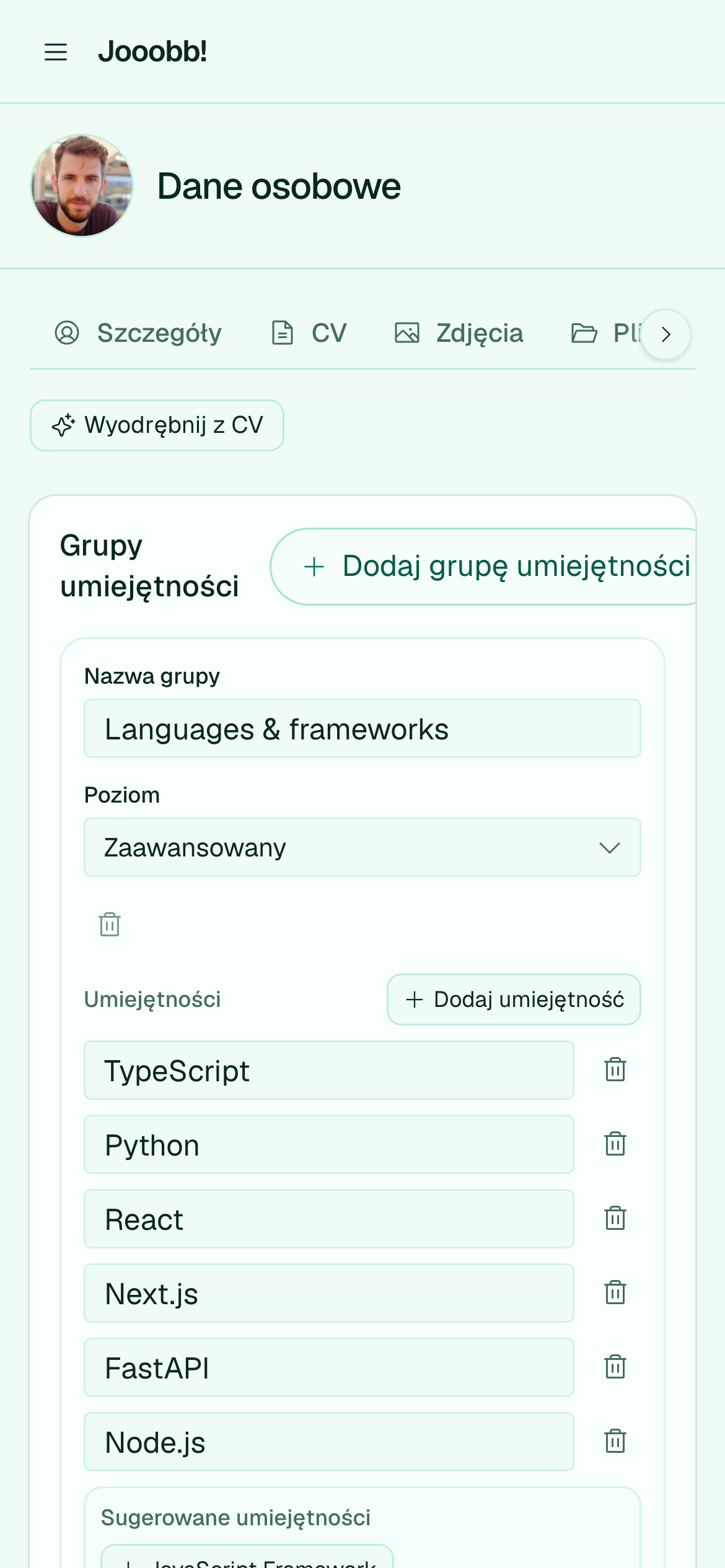Delete the Node.js skill
Image resolution: width=725 pixels, height=1568 pixels.
click(615, 1441)
